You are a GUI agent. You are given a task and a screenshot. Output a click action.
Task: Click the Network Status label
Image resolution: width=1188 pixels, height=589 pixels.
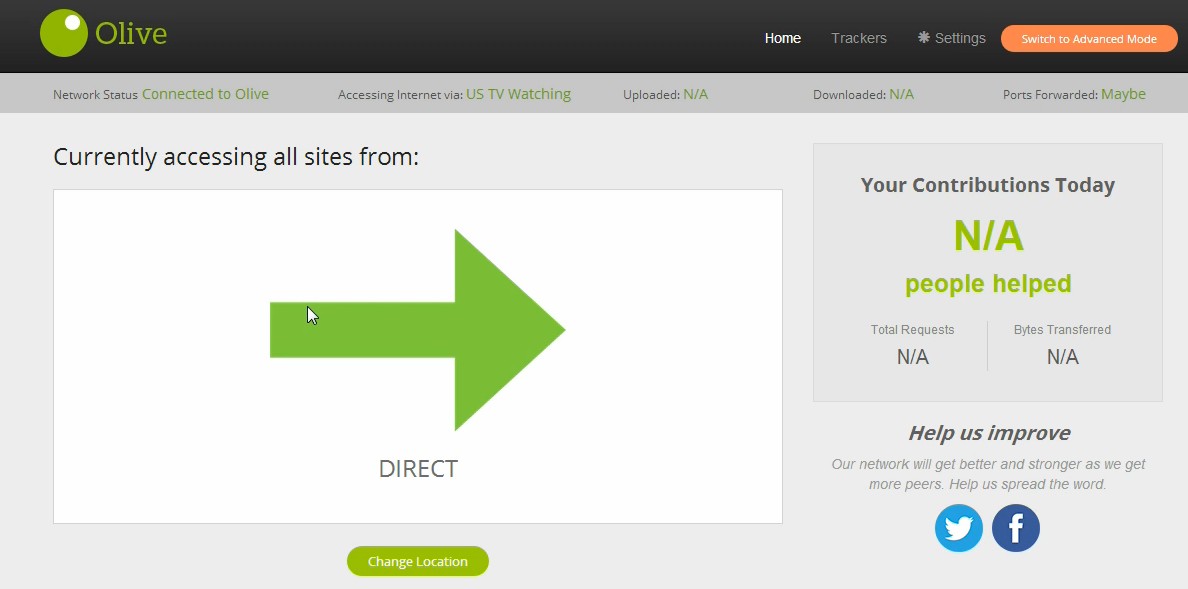[95, 95]
